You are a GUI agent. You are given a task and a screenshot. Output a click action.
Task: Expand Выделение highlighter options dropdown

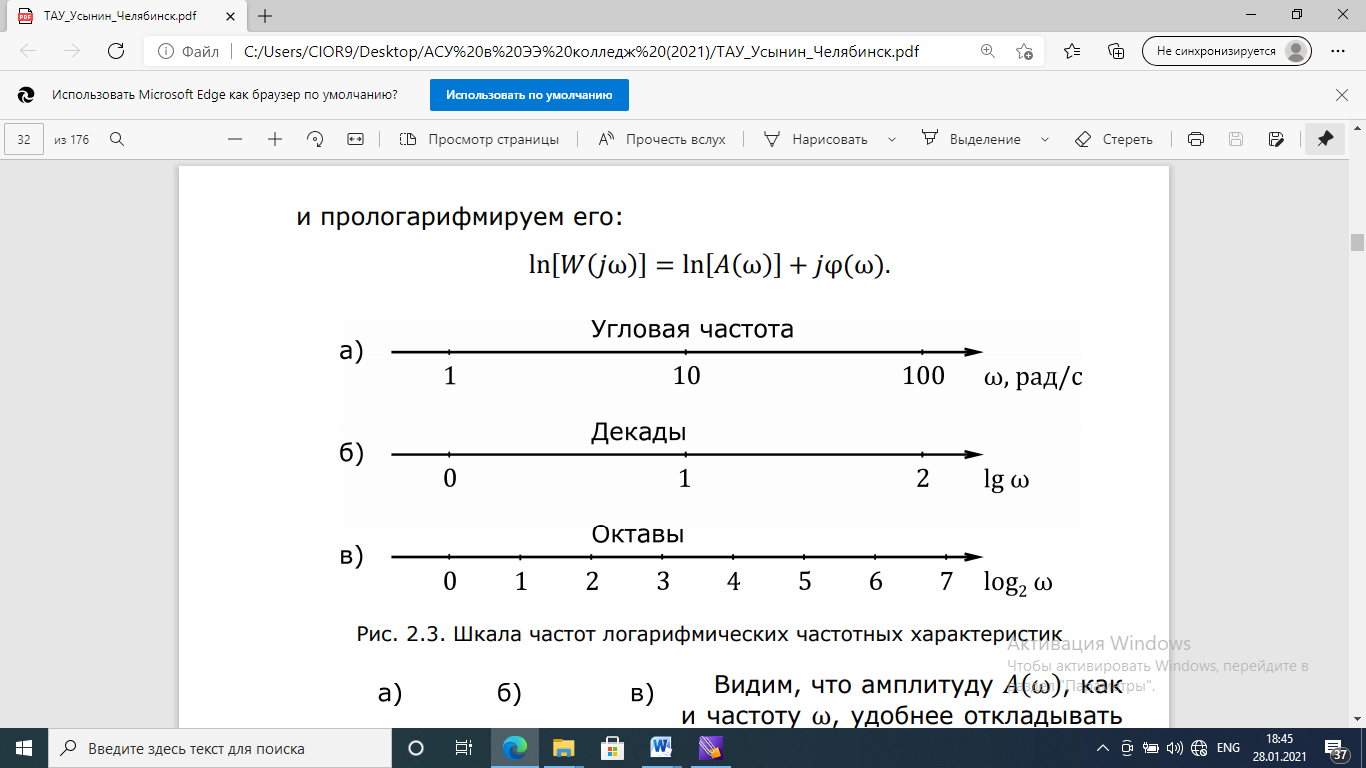pos(1045,139)
